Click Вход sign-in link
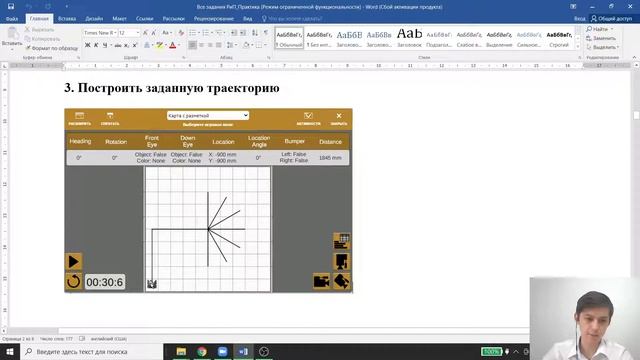 580,19
